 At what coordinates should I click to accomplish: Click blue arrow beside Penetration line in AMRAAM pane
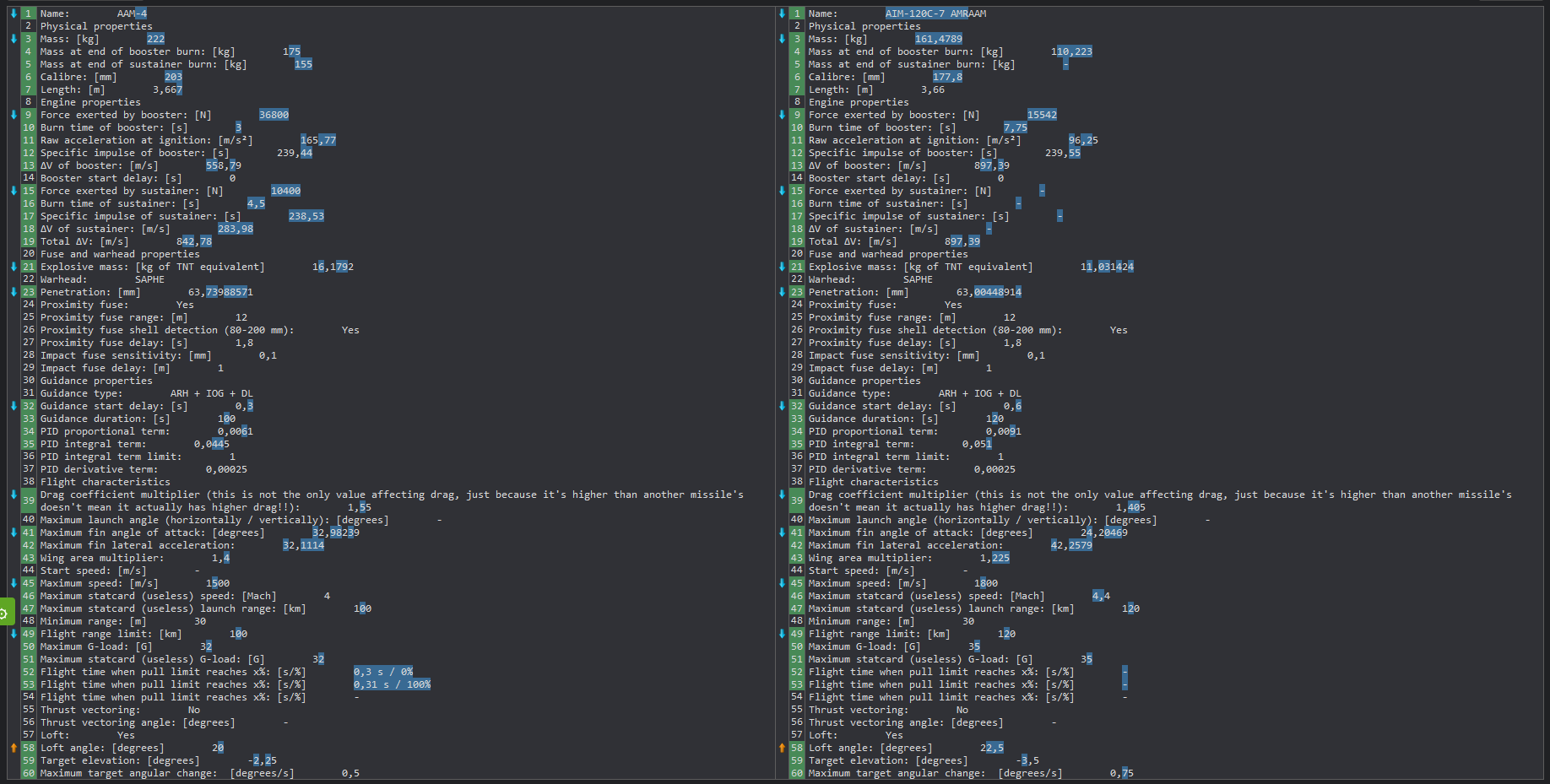click(782, 292)
